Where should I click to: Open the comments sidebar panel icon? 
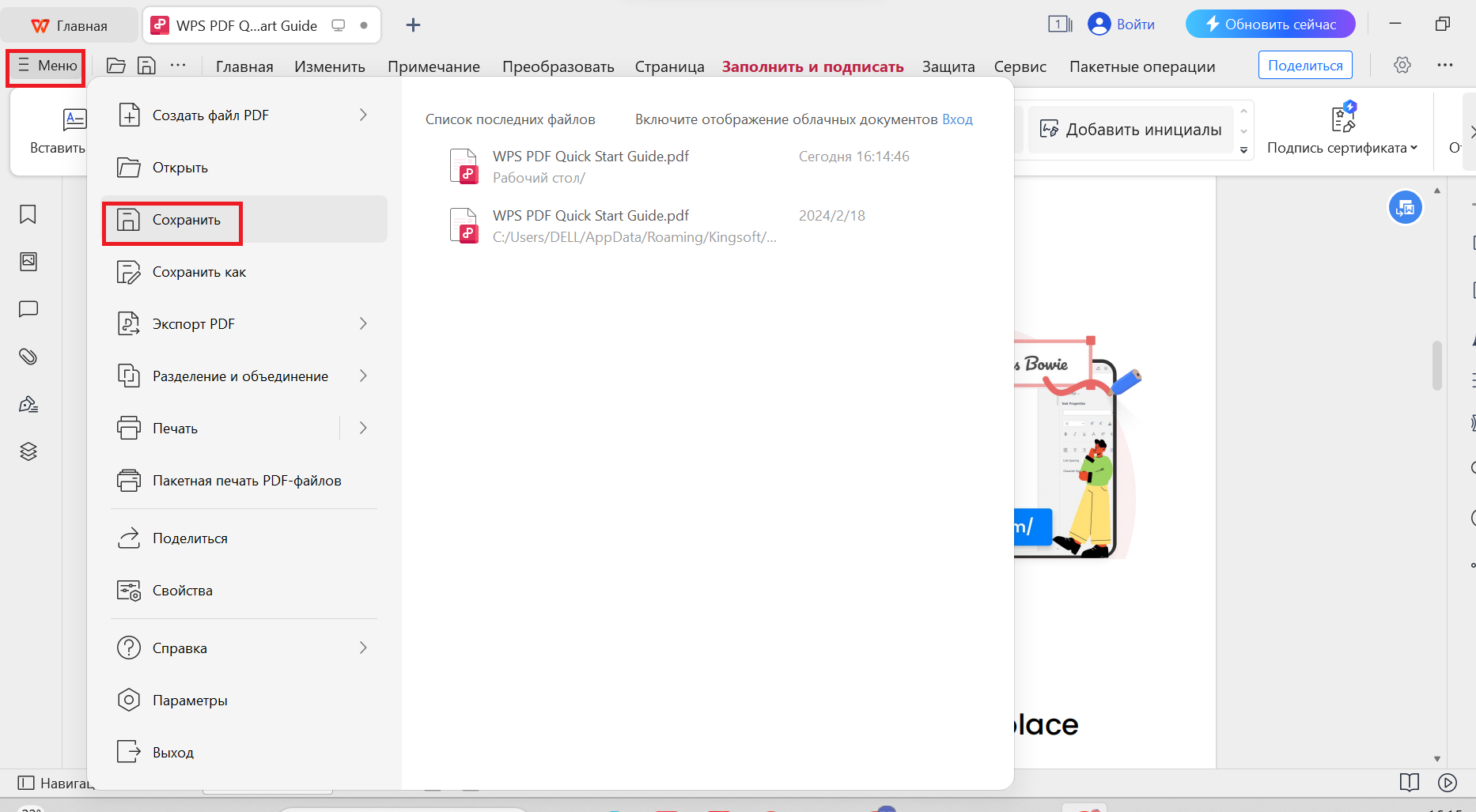28,309
